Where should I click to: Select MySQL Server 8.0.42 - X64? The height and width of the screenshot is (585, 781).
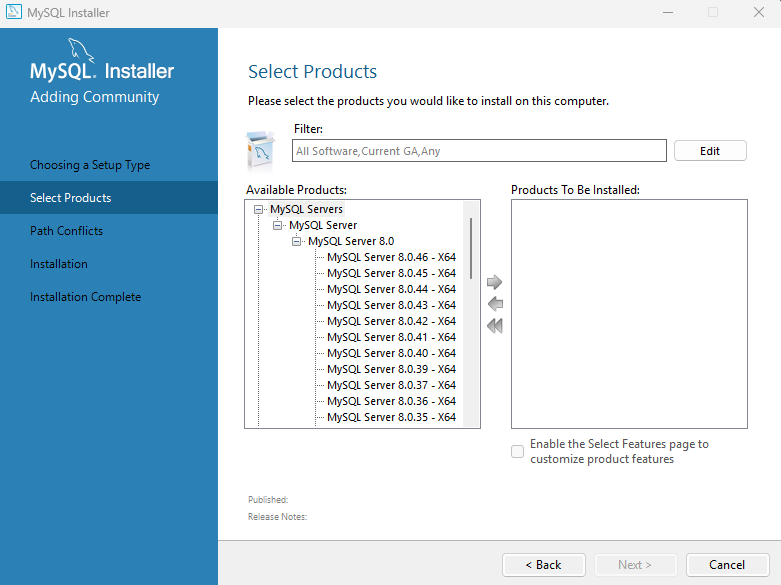391,321
